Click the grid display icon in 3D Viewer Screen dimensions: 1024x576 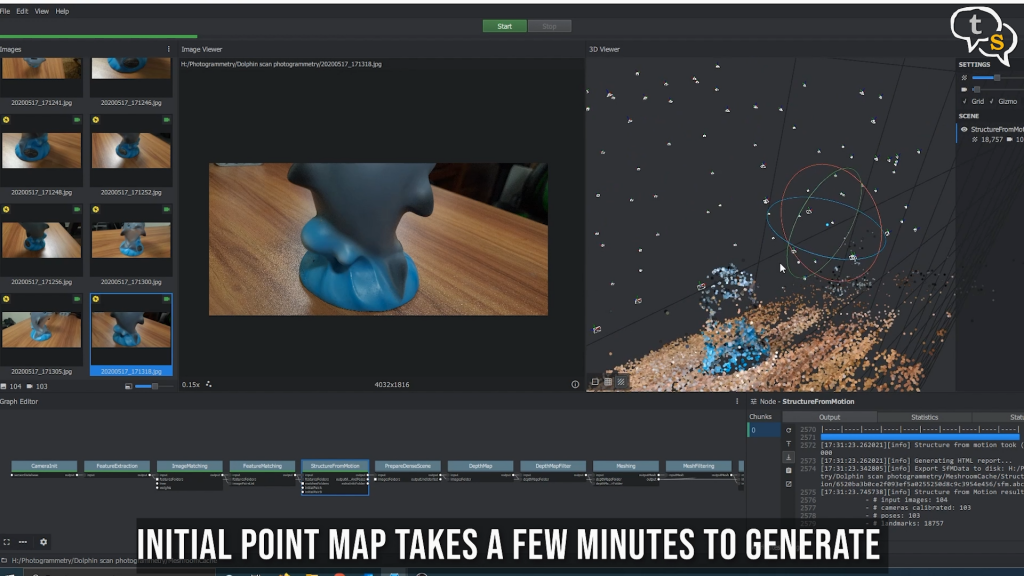608,380
